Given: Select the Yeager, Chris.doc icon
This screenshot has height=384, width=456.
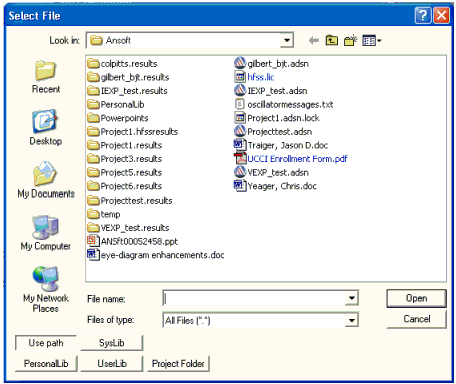Looking at the screenshot, I should pos(240,186).
